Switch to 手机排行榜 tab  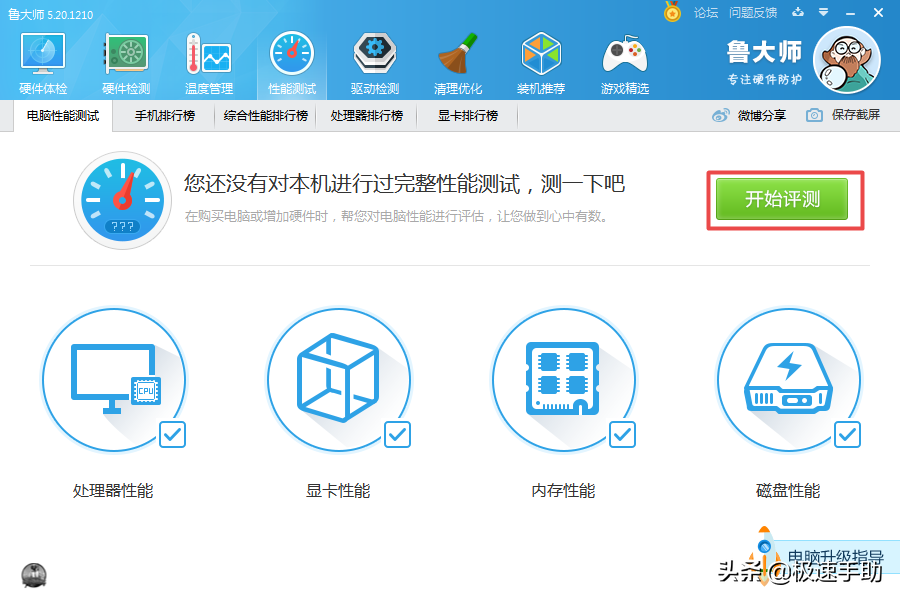[165, 116]
